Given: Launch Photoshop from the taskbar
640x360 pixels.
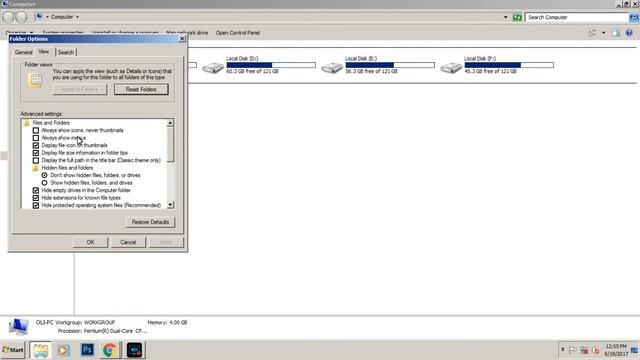Looking at the screenshot, I should click(x=87, y=350).
